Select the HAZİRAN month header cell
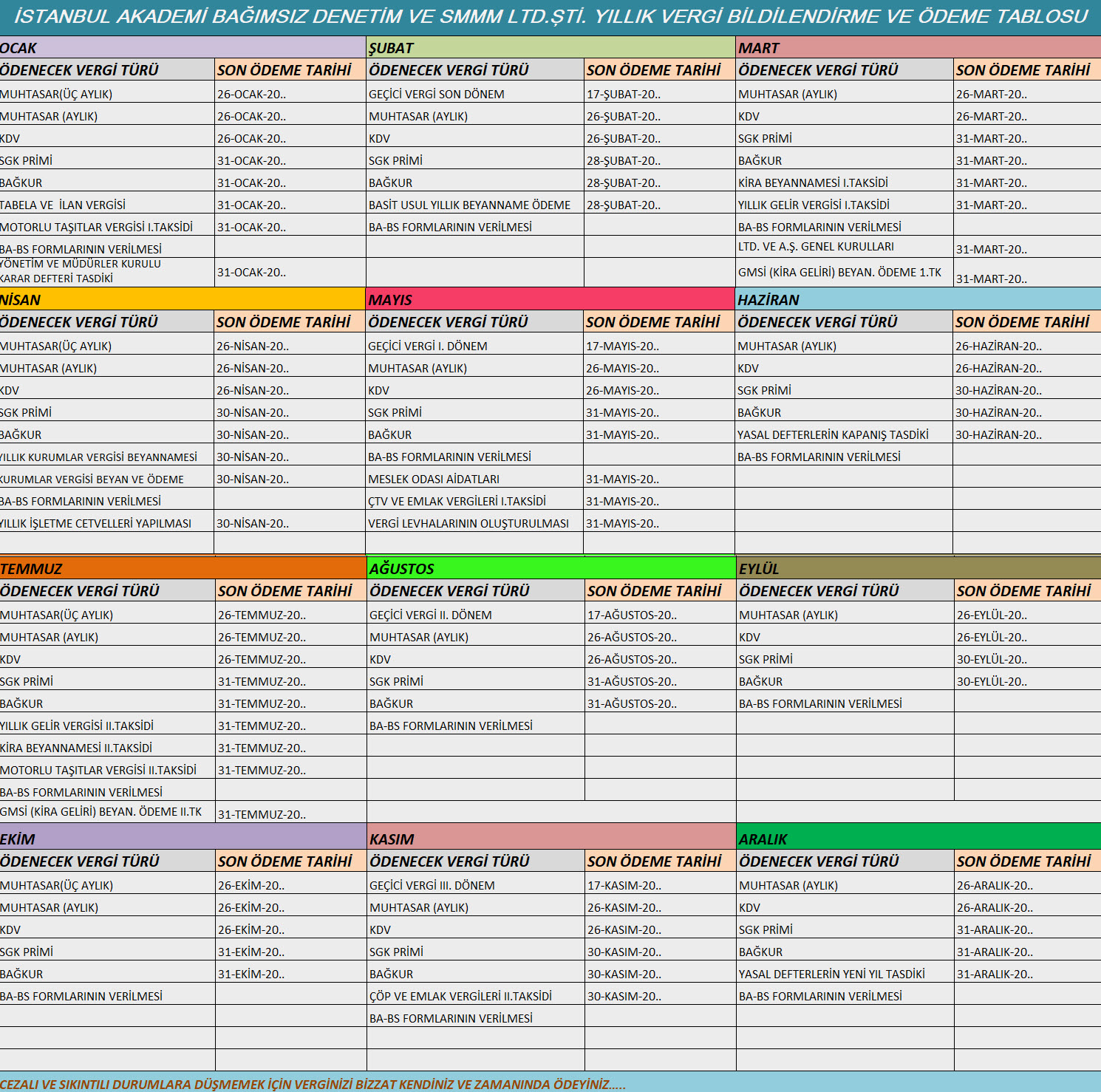The width and height of the screenshot is (1101, 1092). 918,299
